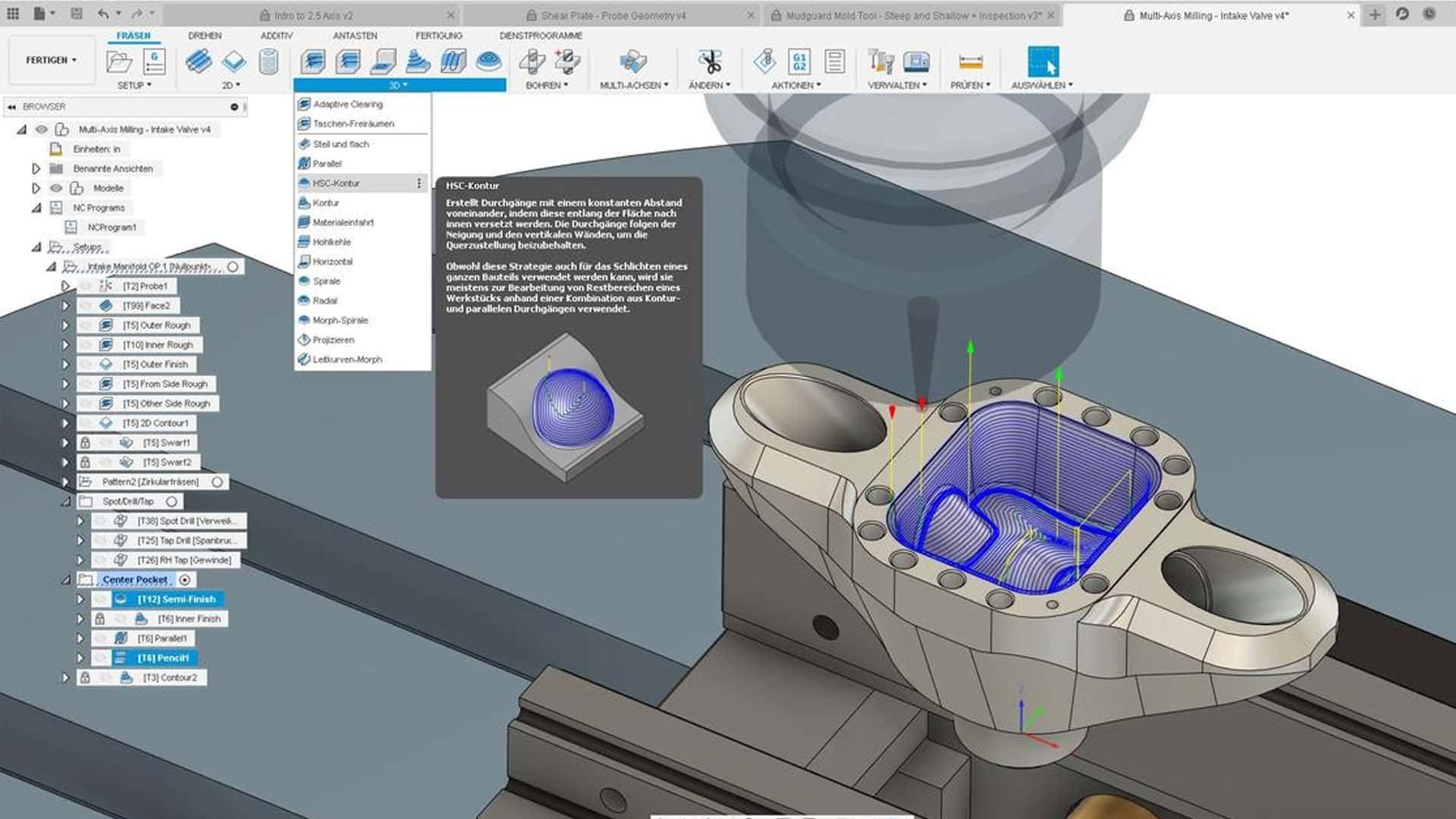The width and height of the screenshot is (1456, 819).
Task: Toggle visibility eye of Modelle
Action: tap(56, 188)
